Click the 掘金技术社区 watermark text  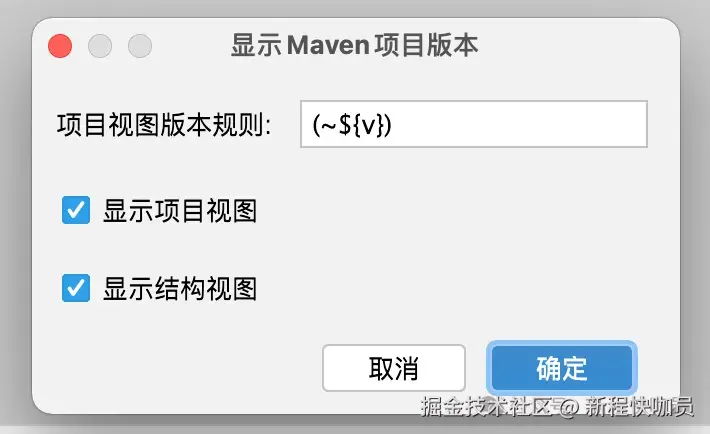click(x=488, y=406)
